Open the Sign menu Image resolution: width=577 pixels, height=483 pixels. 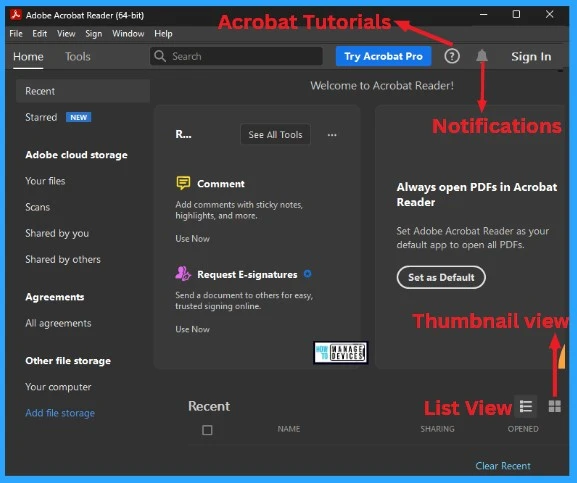tap(93, 34)
